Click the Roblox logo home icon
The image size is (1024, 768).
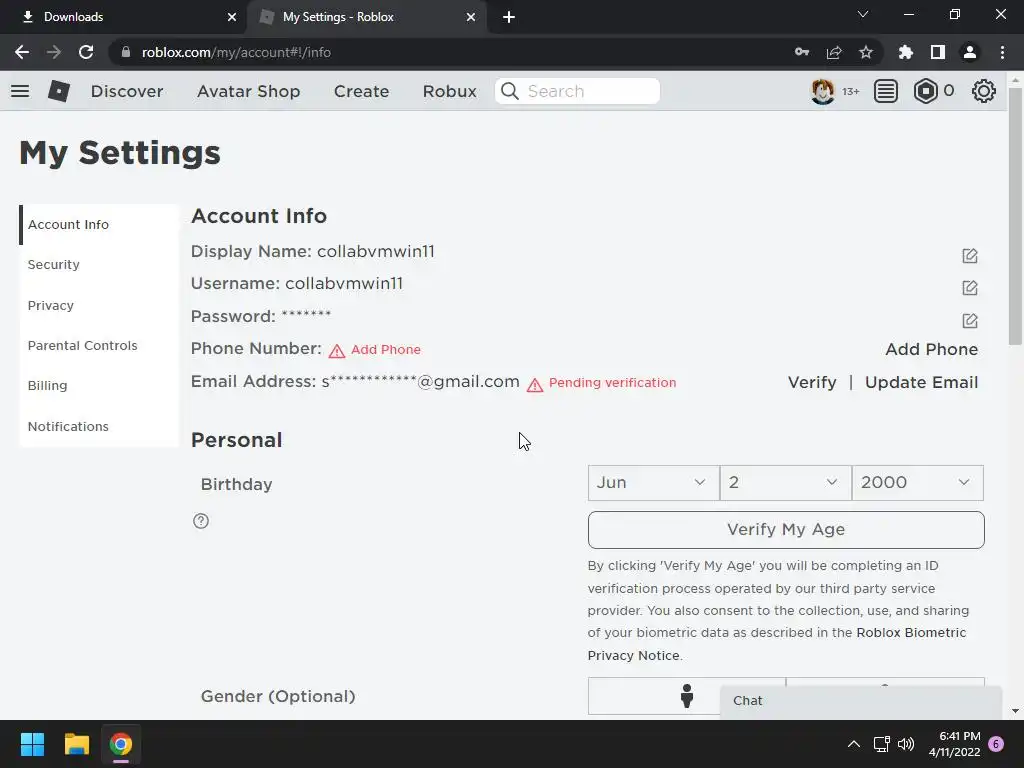(x=59, y=91)
